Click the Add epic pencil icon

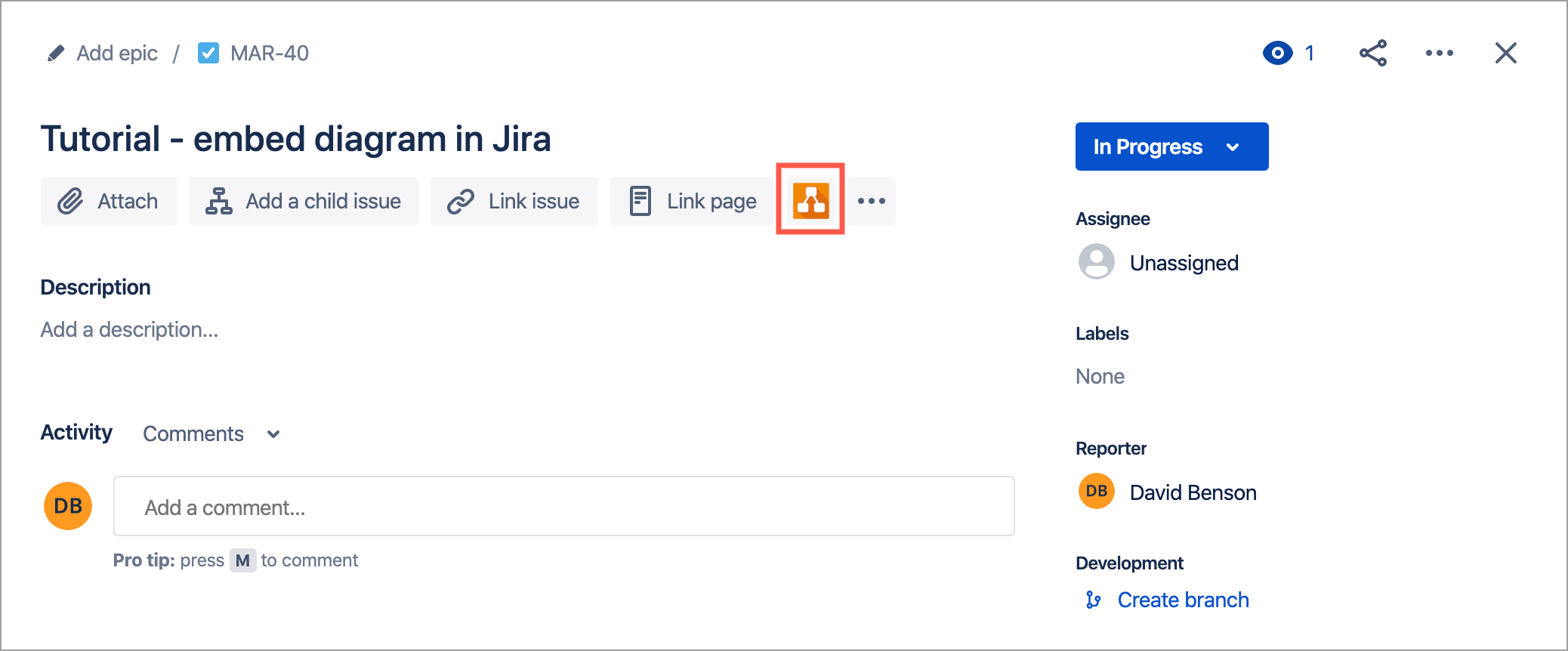[56, 53]
